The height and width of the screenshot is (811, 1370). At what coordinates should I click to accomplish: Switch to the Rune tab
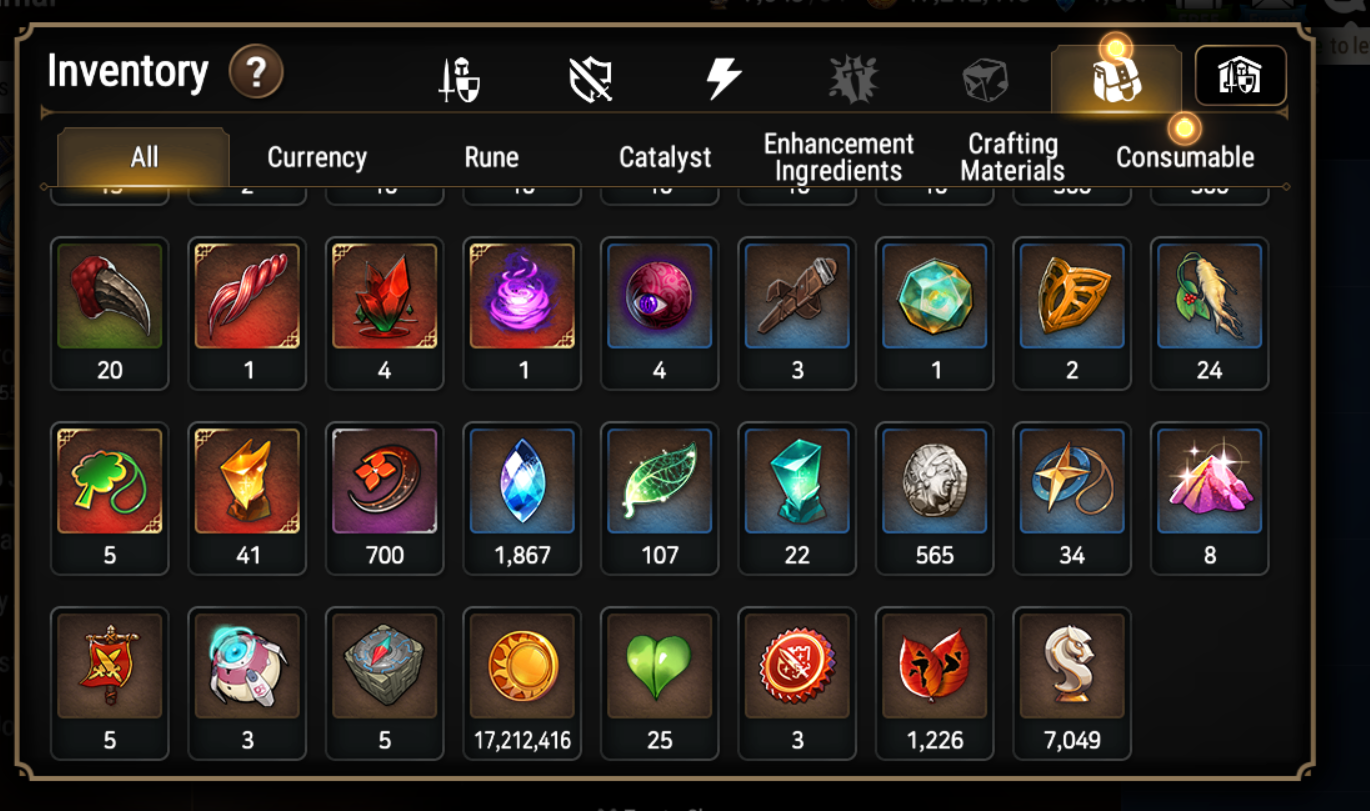pyautogui.click(x=491, y=158)
